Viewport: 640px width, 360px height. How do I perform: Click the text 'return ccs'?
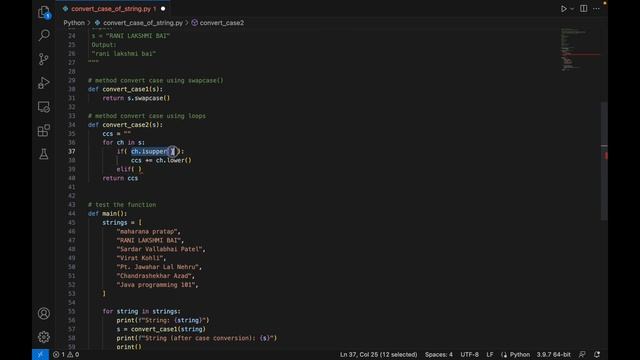(x=120, y=178)
